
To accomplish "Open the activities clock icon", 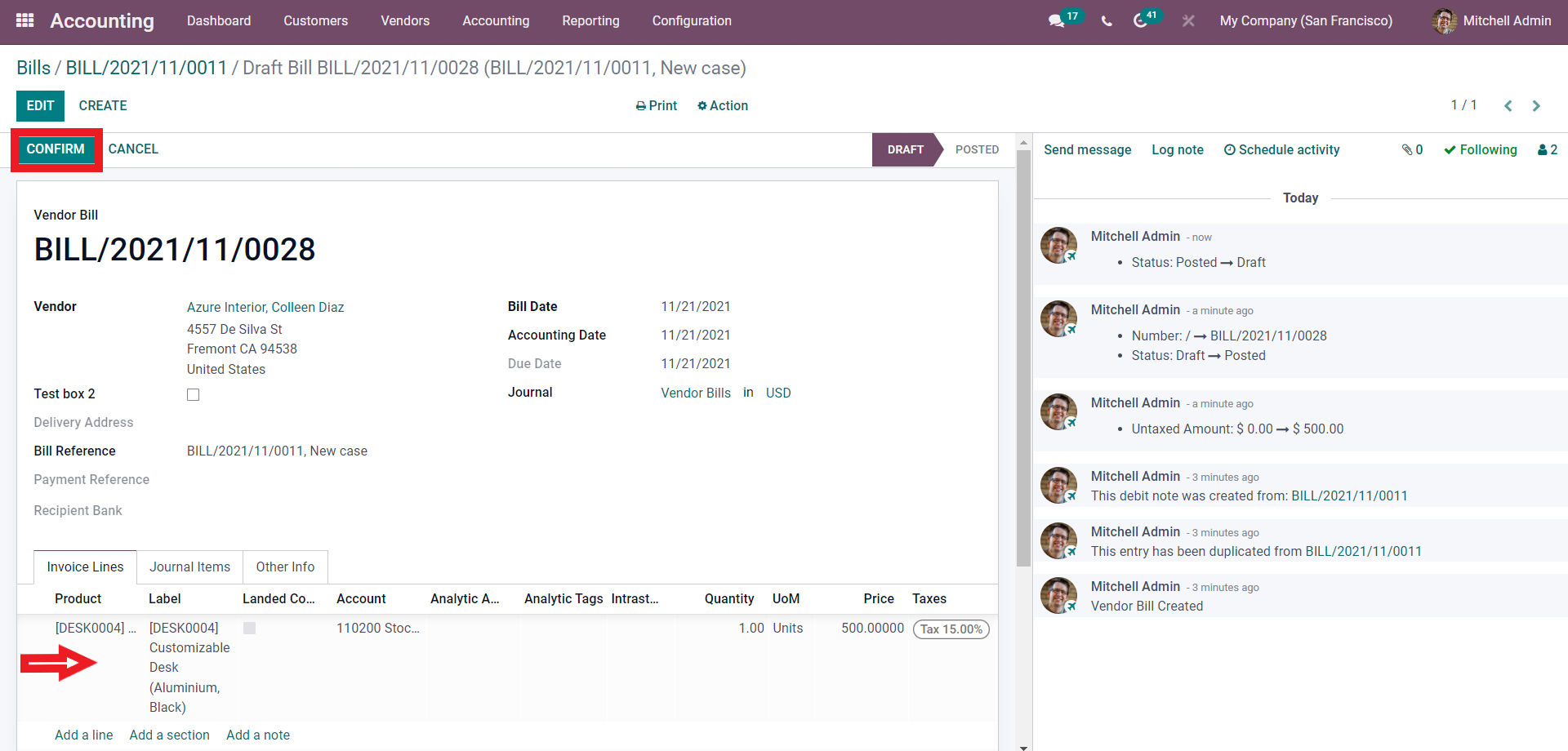I will 1141,21.
